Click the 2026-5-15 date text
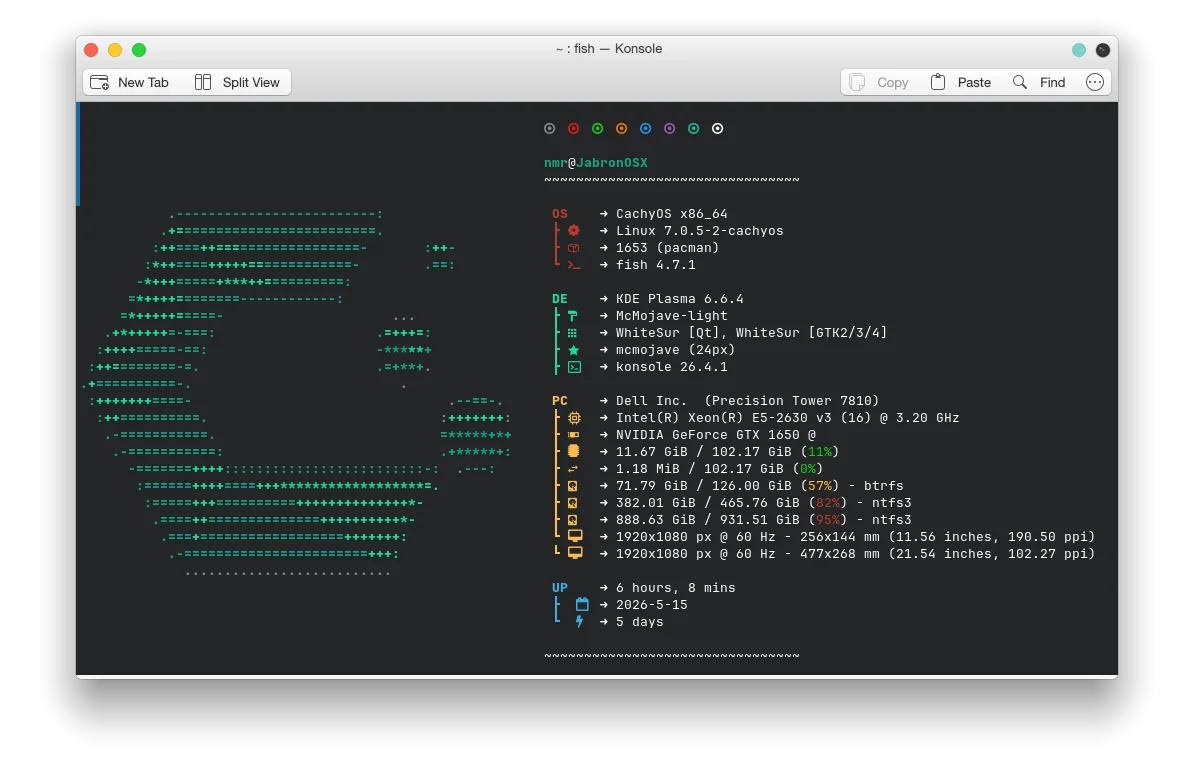The width and height of the screenshot is (1194, 765). coord(651,605)
